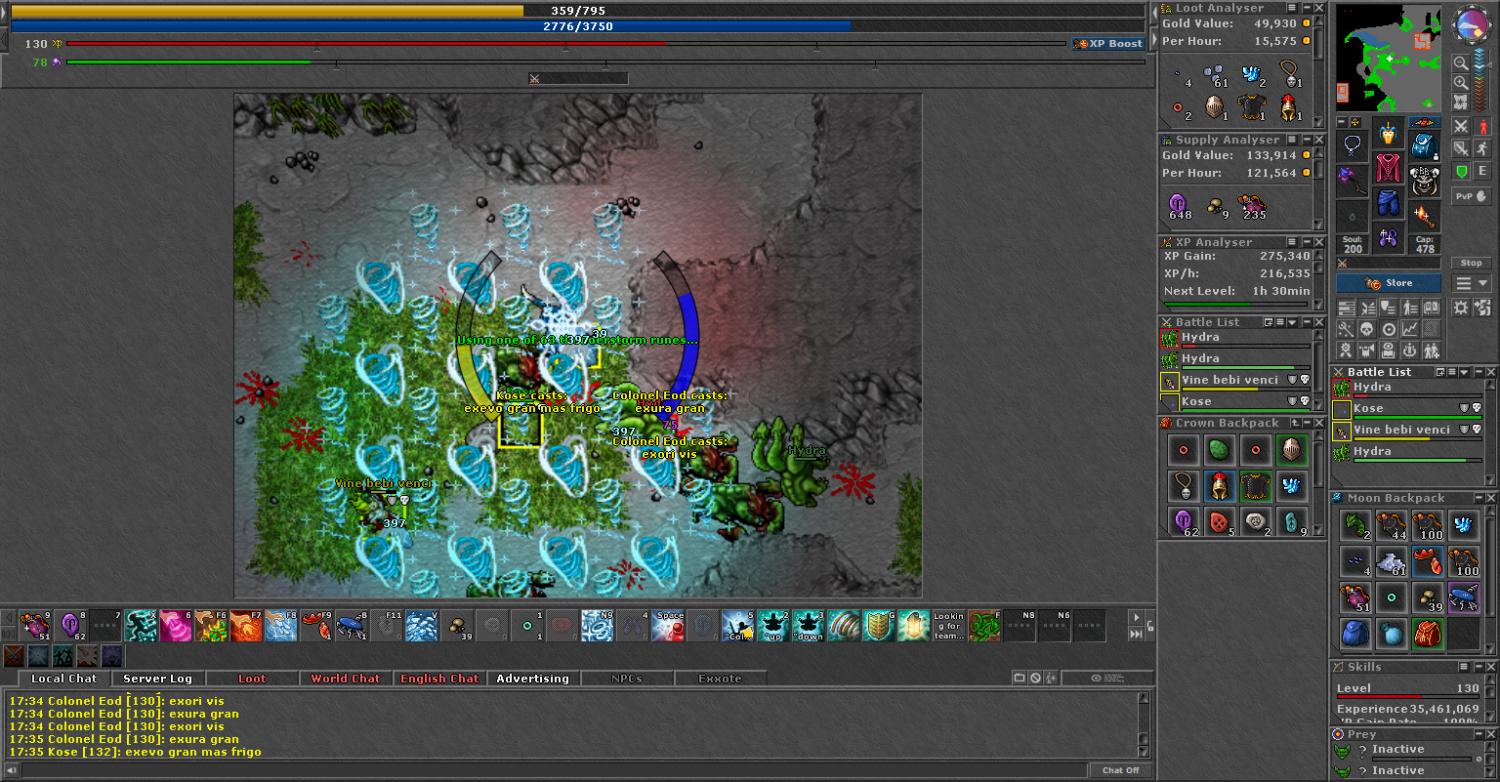This screenshot has width=1500, height=782.
Task: Click the magic level 78 progress bar
Action: click(605, 62)
